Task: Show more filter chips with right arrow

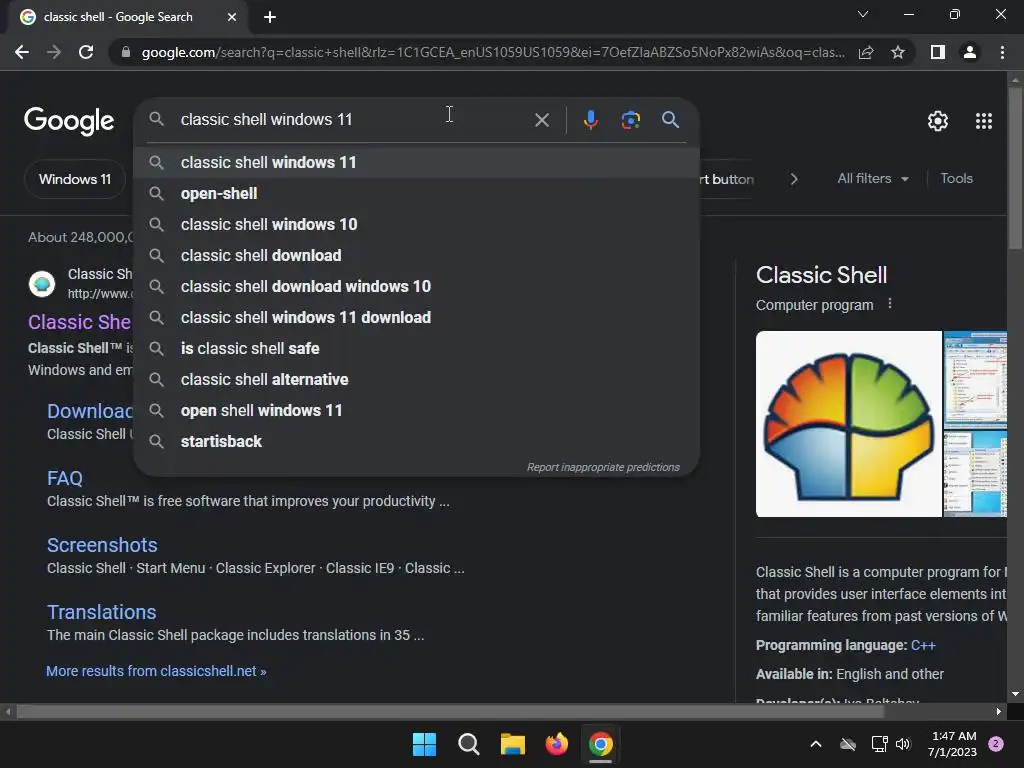Action: (793, 179)
